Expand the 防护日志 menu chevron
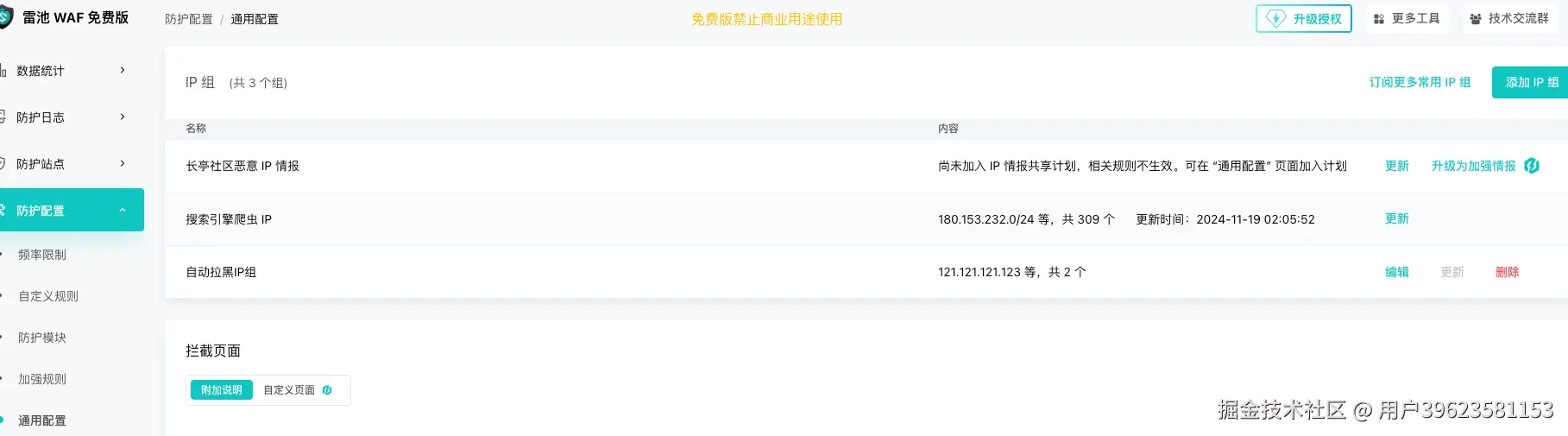Viewport: 1568px width, 436px height. (123, 117)
